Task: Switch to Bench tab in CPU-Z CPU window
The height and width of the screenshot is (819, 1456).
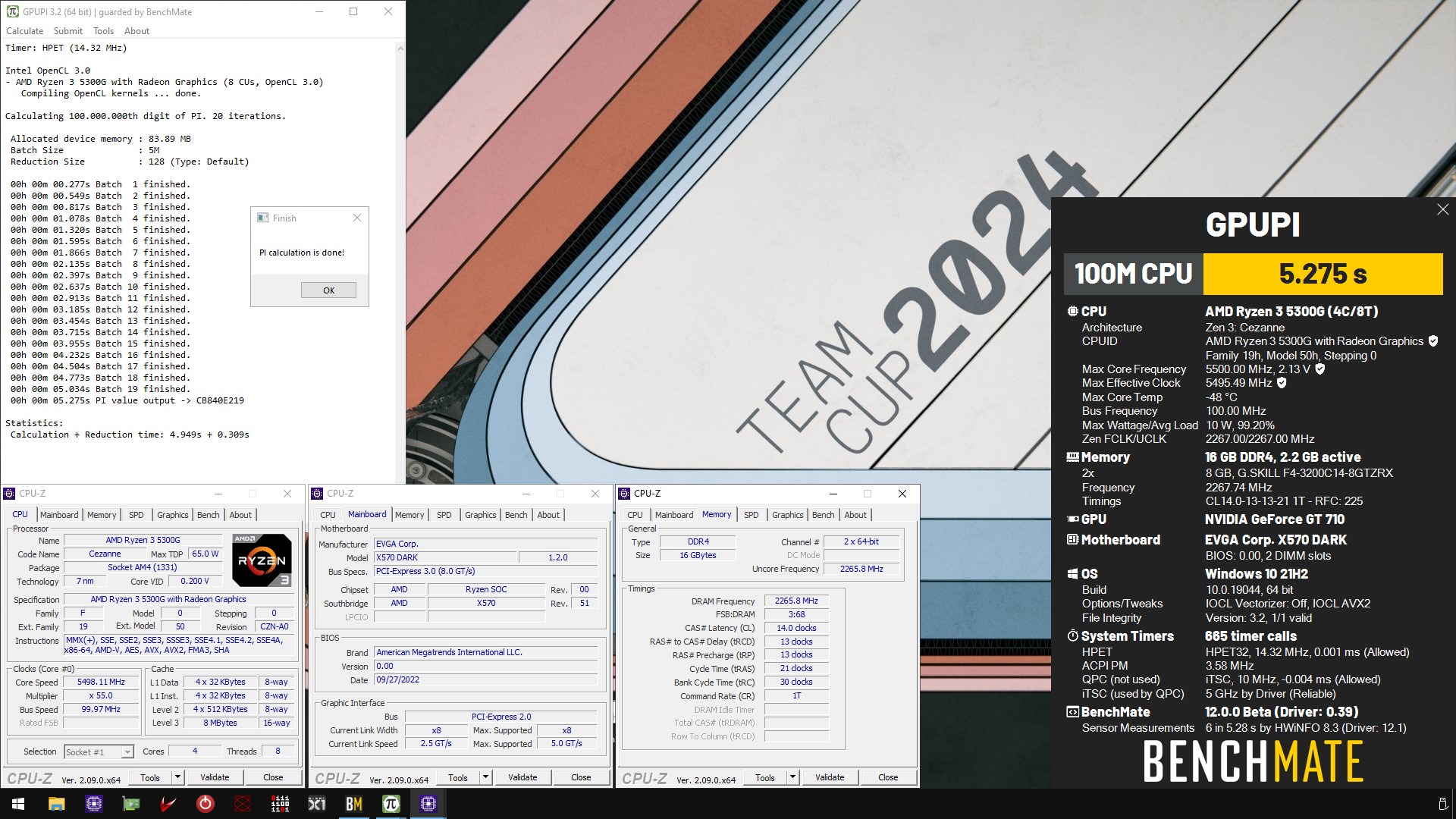Action: pyautogui.click(x=208, y=515)
